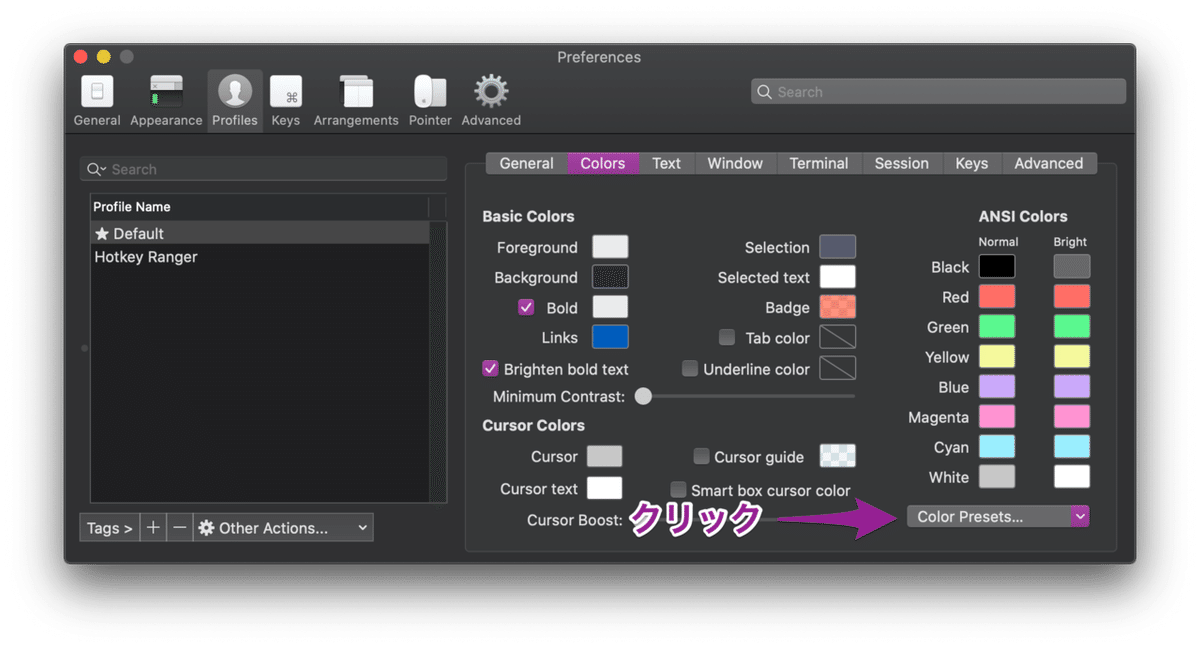
Task: Select the Hotkey Ranger profile
Action: pyautogui.click(x=259, y=257)
